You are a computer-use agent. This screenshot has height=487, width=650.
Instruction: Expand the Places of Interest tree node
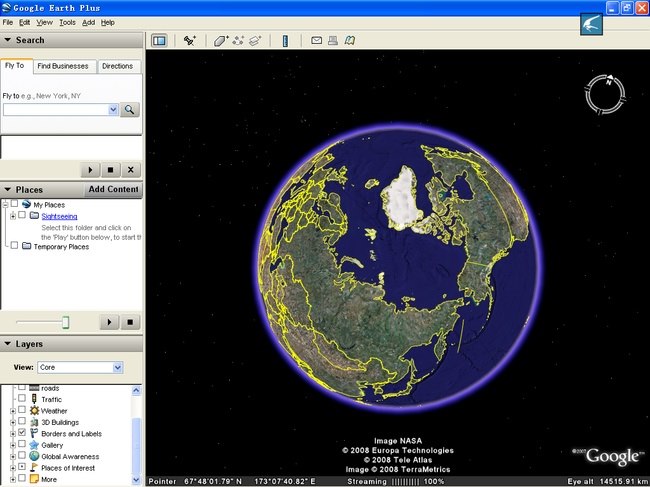13,468
